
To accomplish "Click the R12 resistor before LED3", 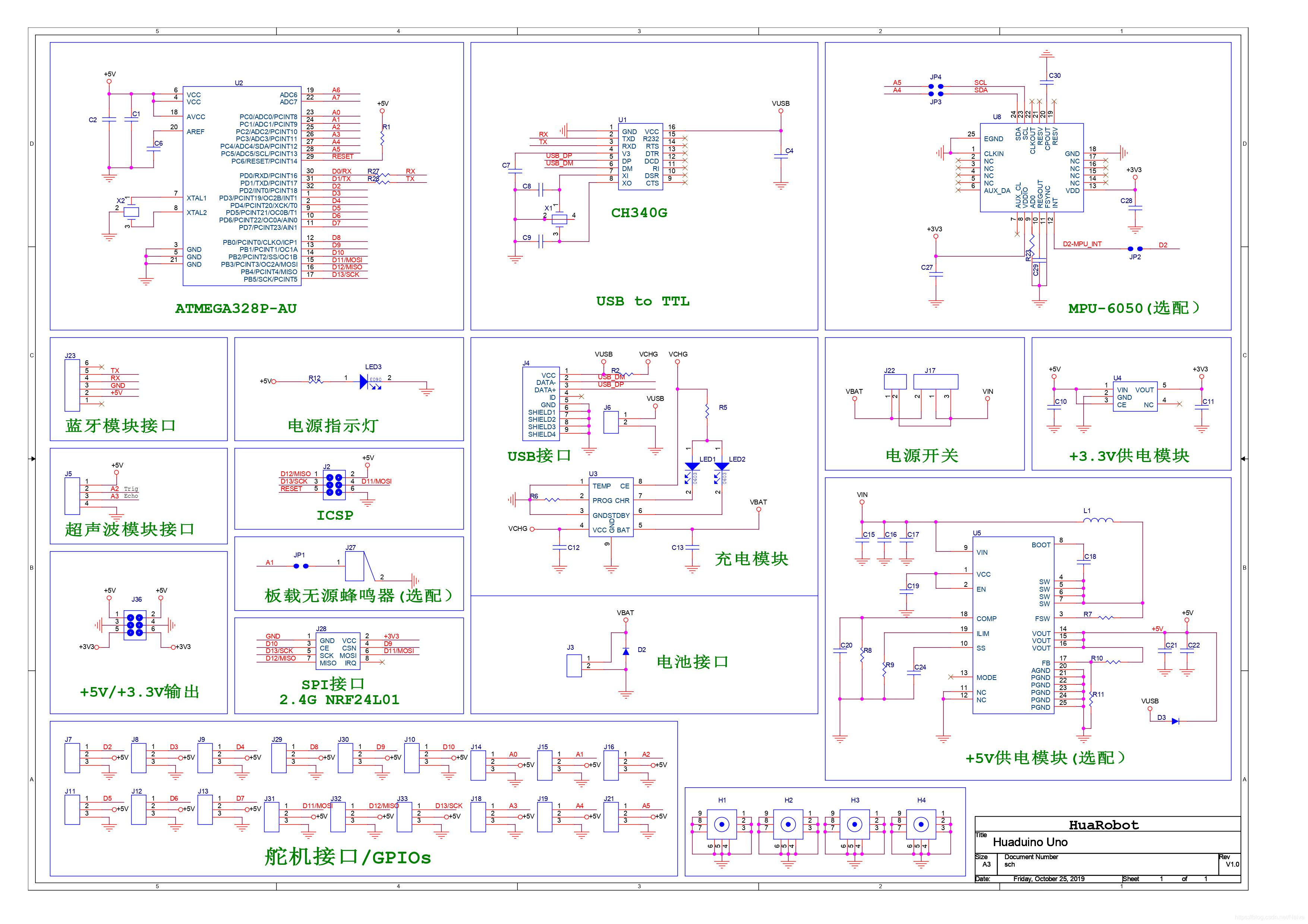I will click(315, 382).
